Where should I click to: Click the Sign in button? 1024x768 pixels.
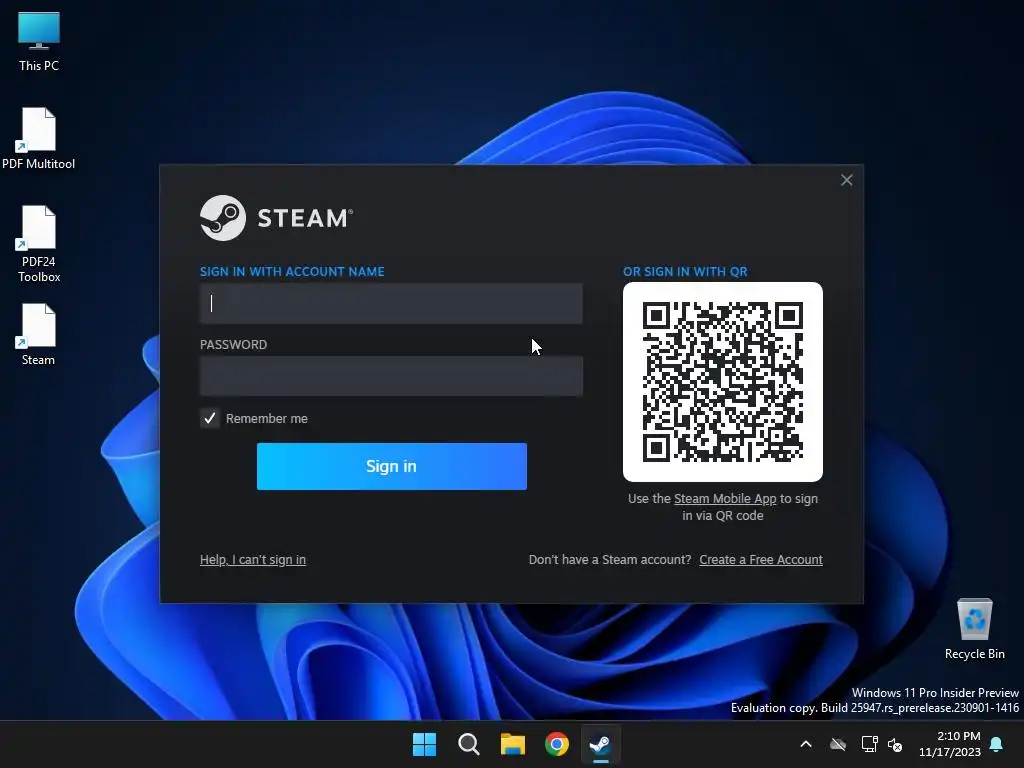(x=392, y=466)
